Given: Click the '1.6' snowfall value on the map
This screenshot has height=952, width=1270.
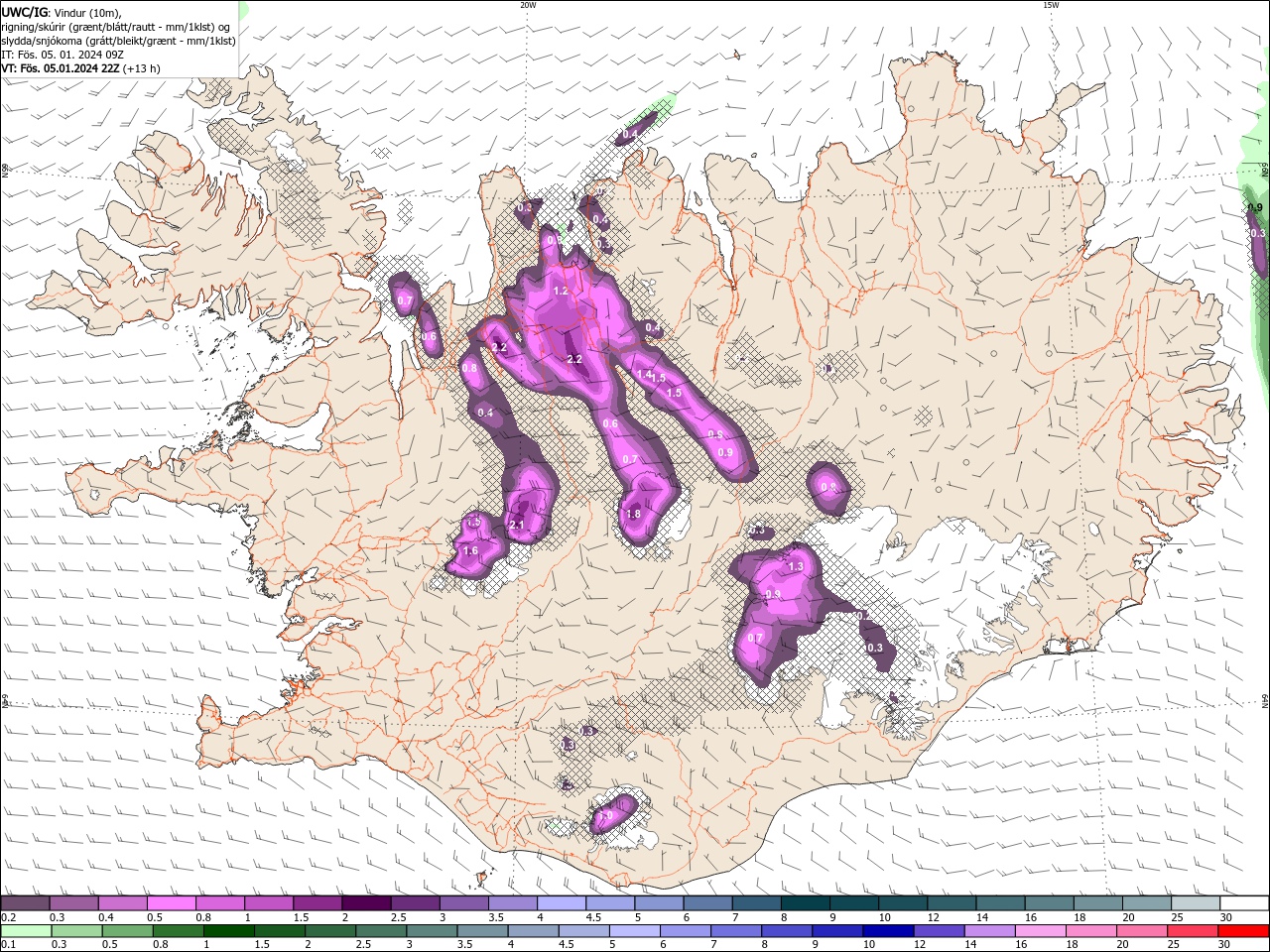Looking at the screenshot, I should pos(470,551).
